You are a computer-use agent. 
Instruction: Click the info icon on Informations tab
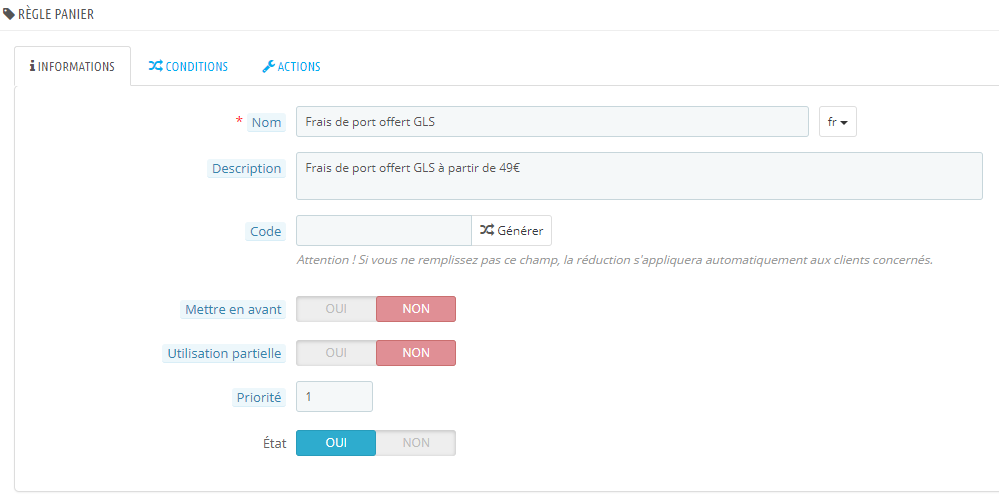coord(32,66)
